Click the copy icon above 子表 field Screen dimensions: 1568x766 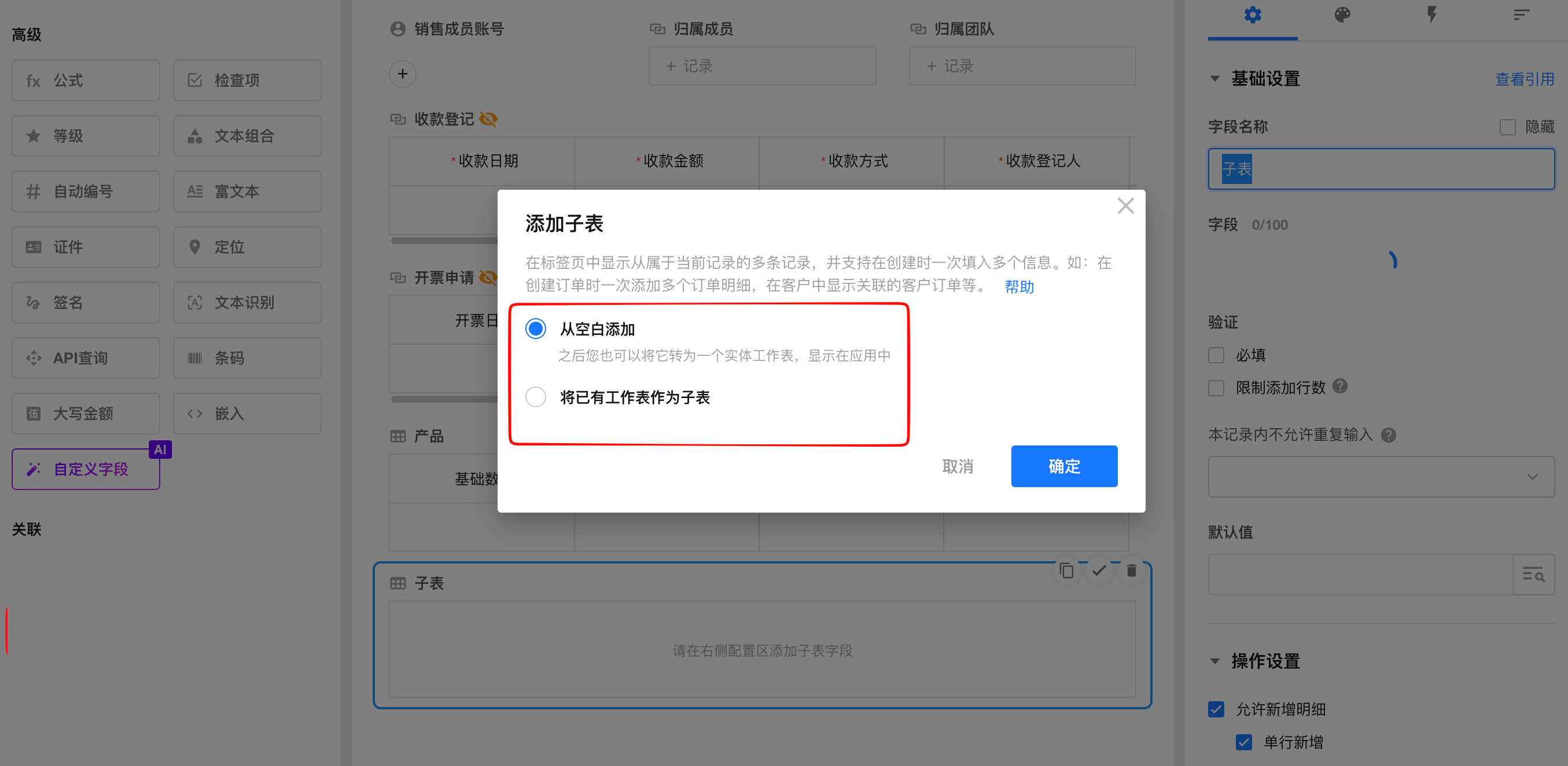click(1066, 570)
